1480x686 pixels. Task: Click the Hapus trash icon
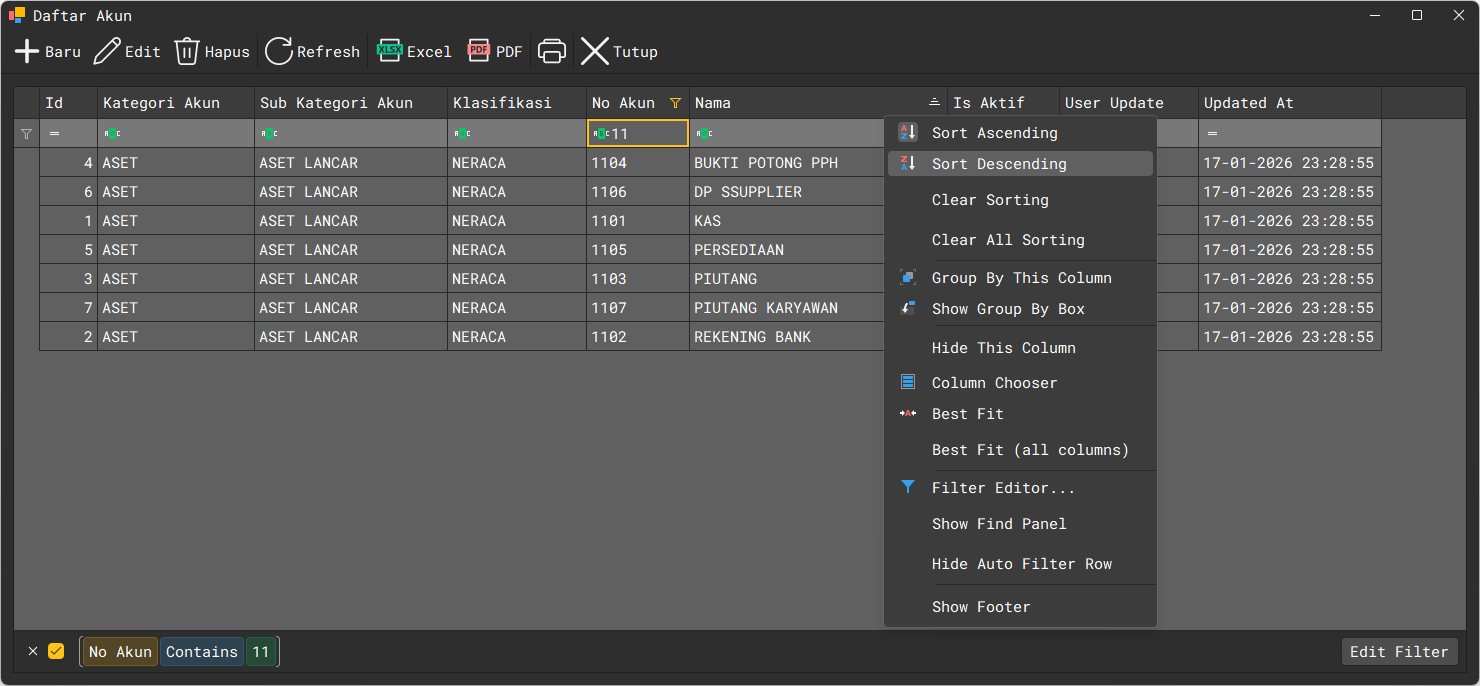point(187,52)
